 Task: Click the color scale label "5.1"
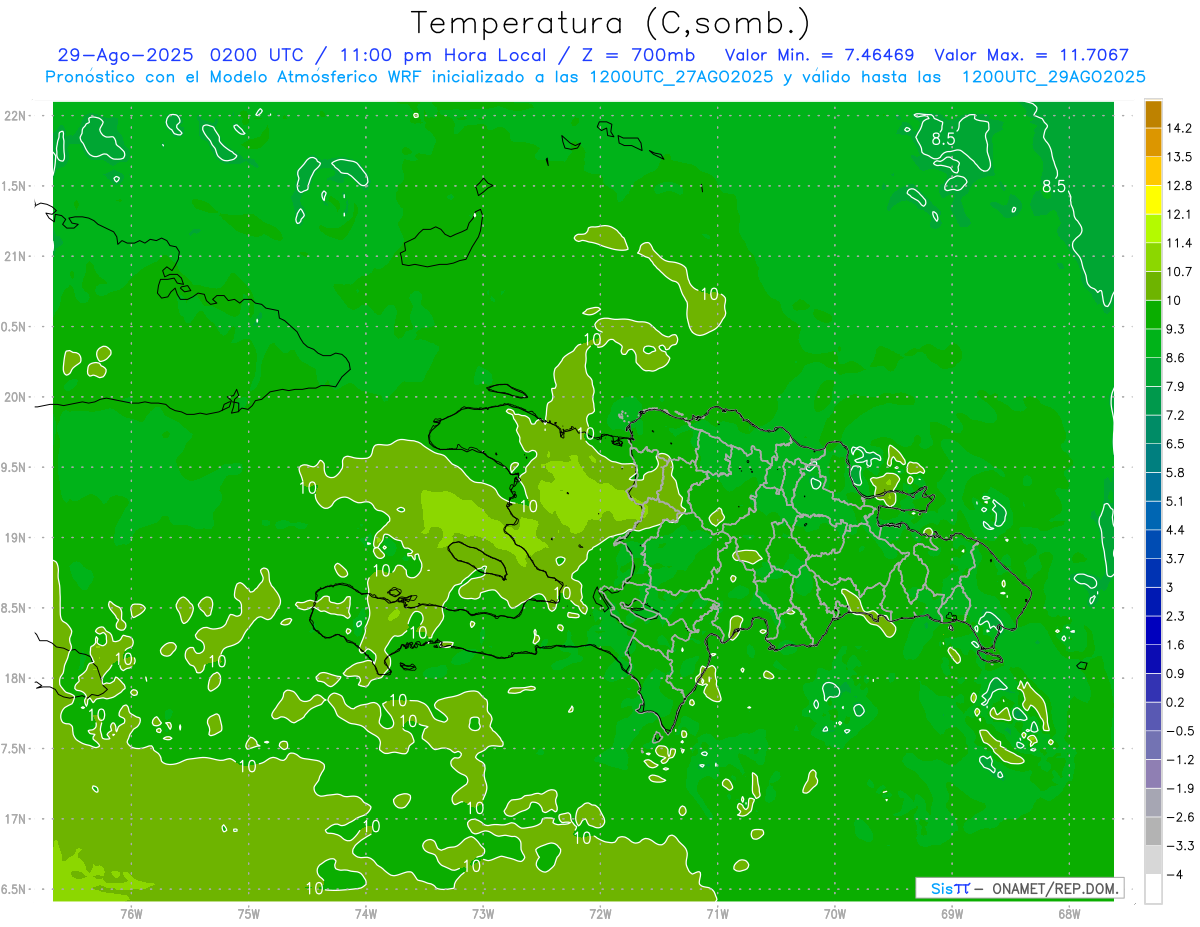point(1175,501)
